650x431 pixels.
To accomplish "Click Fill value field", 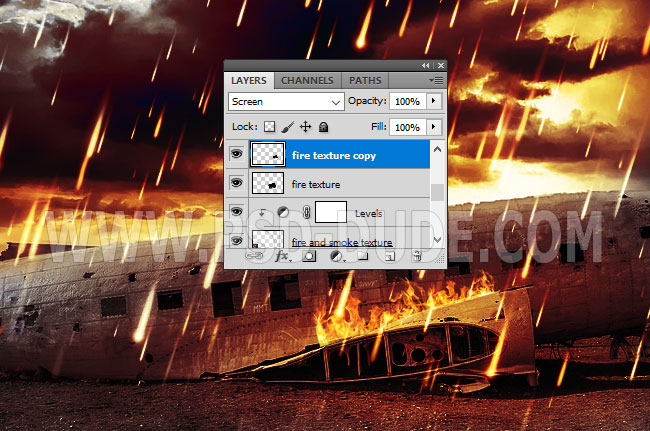I will [x=407, y=127].
